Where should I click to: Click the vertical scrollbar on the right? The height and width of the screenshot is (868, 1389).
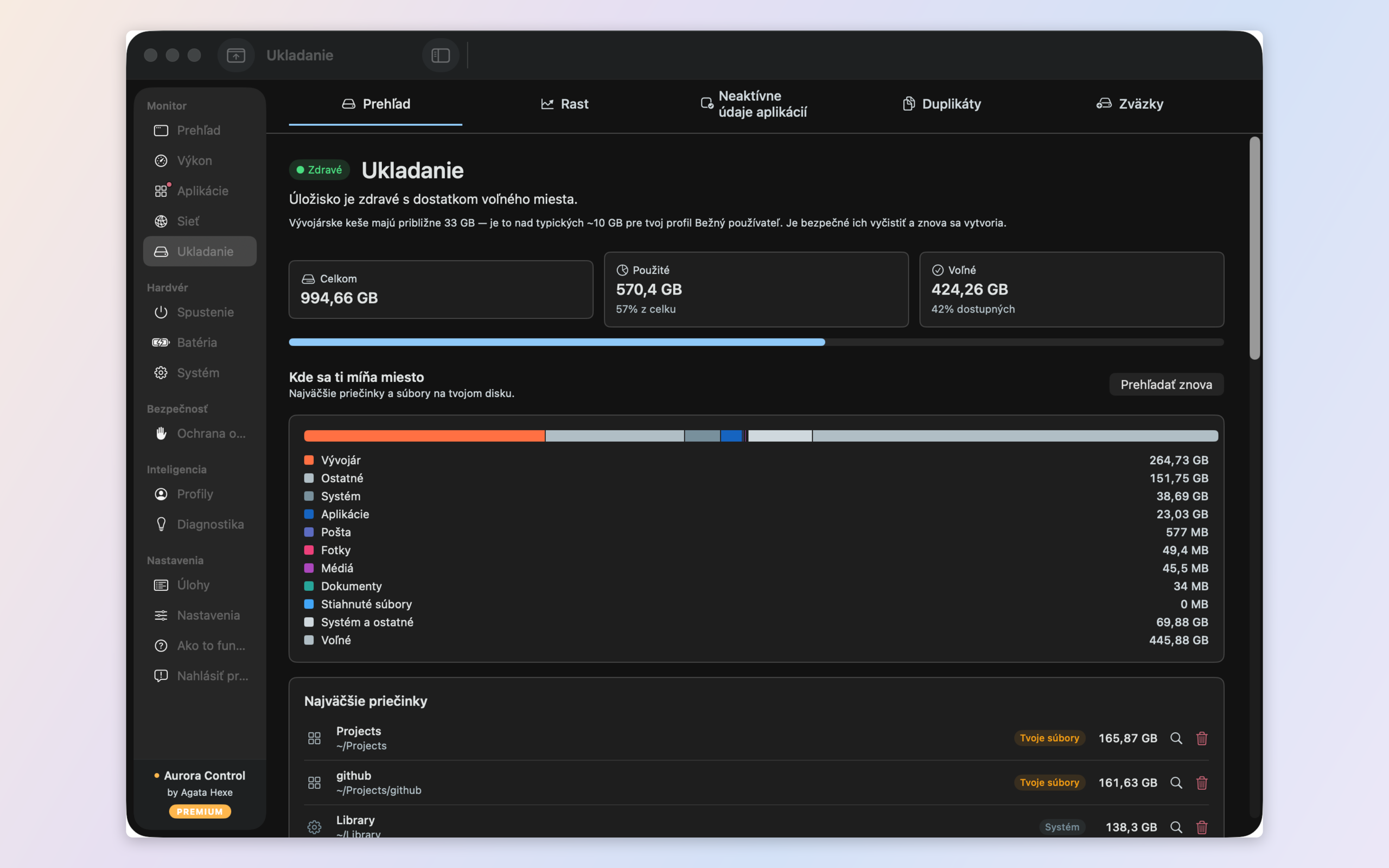(x=1254, y=248)
